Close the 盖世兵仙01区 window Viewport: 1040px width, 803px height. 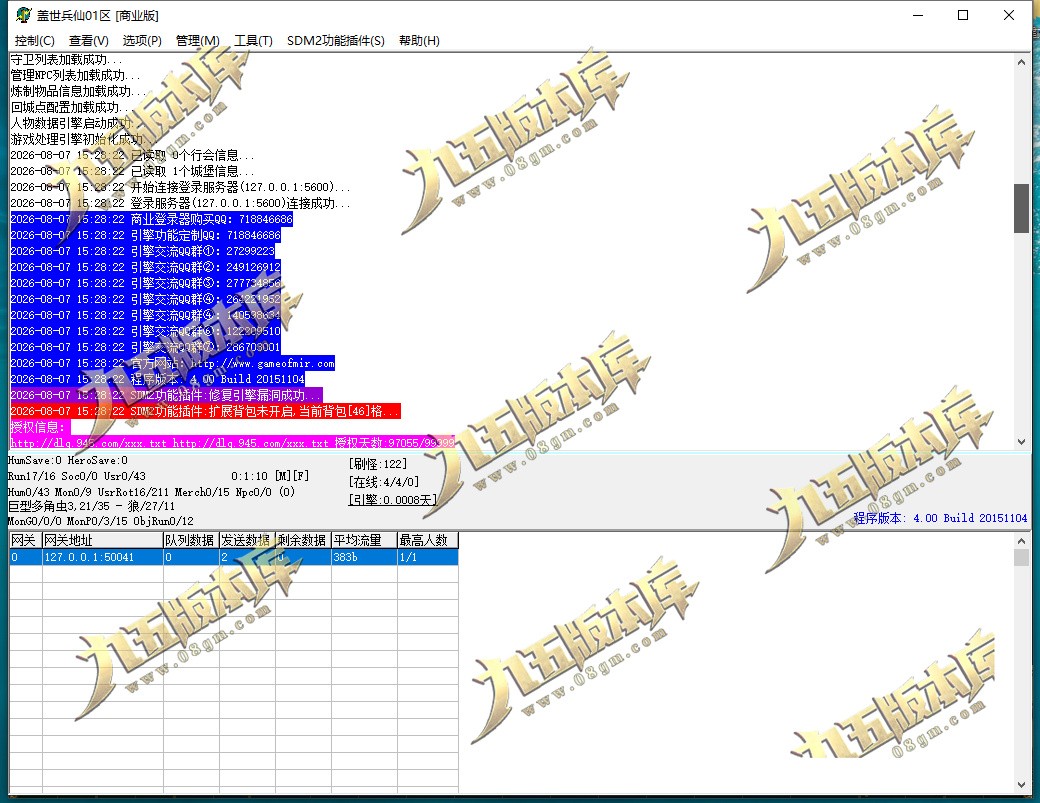click(1009, 15)
